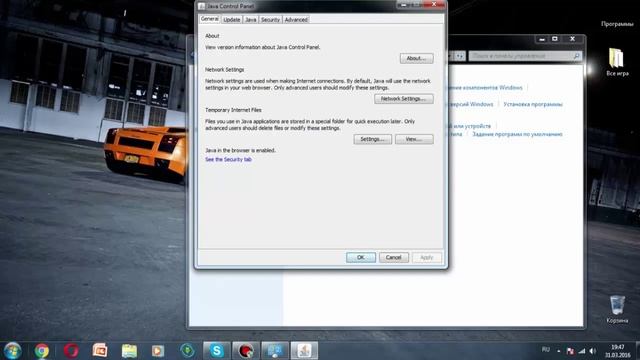Viewport: 640px width, 360px height.
Task: Dismiss dialog with Cancel button
Action: [x=393, y=258]
